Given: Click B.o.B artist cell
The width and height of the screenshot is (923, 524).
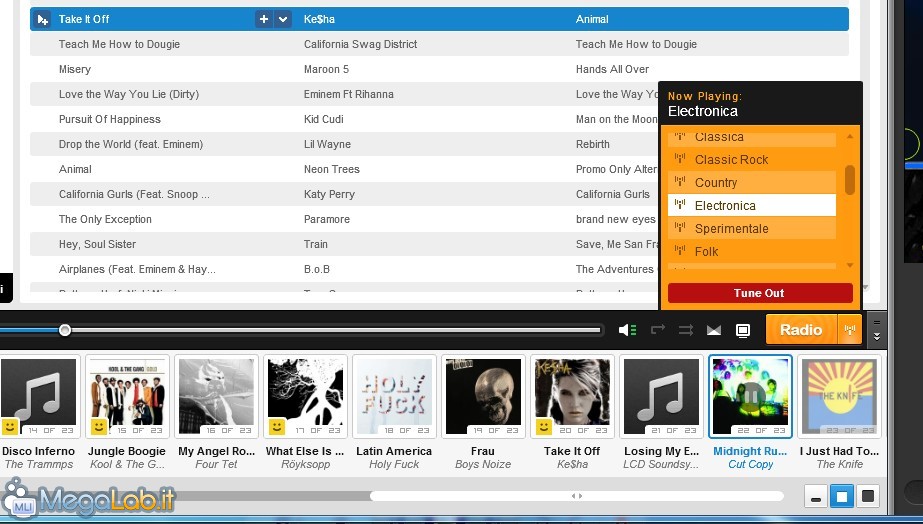Looking at the screenshot, I should (x=317, y=270).
